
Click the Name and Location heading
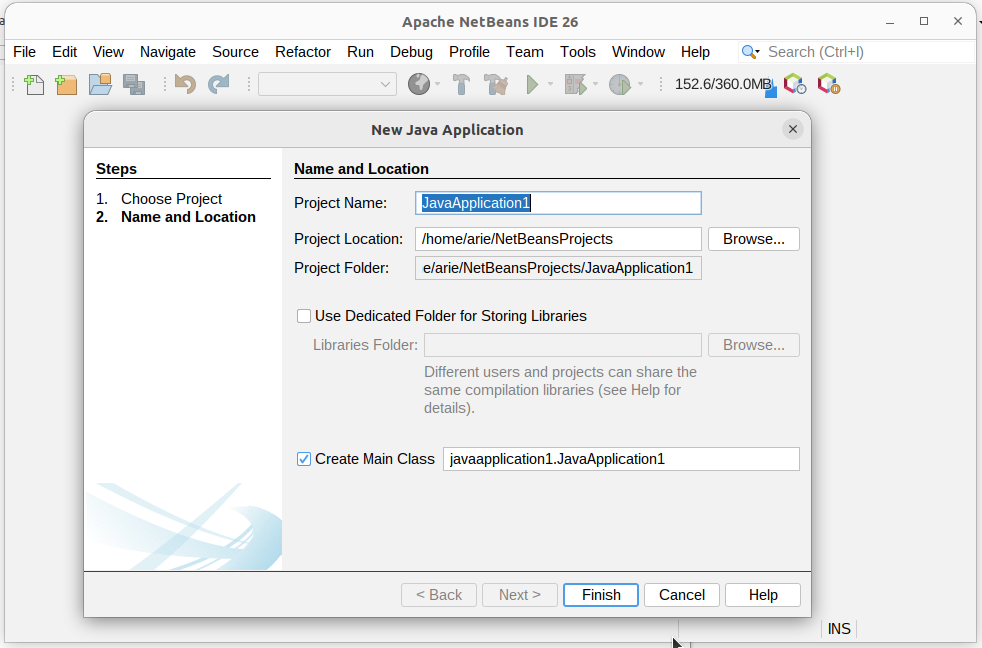[361, 169]
